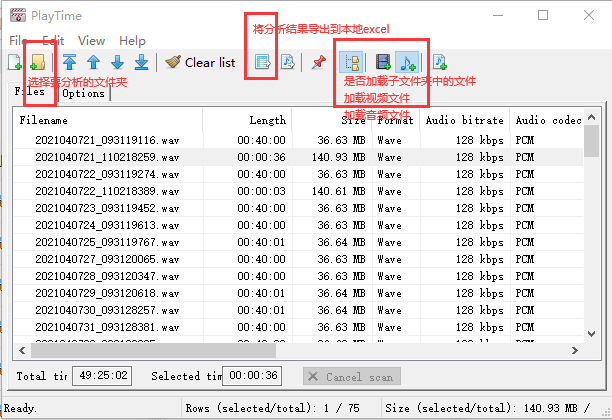Open the File menu
The image size is (612, 420).
[x=18, y=41]
